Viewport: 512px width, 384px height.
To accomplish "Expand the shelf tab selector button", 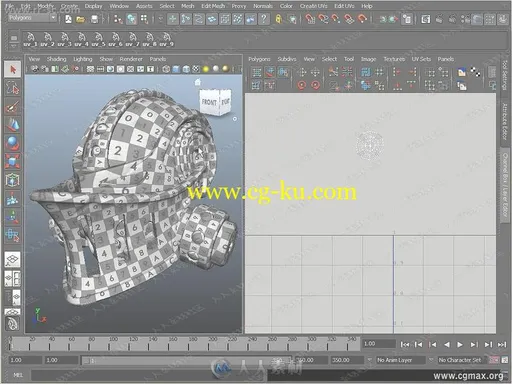I will pyautogui.click(x=14, y=38).
